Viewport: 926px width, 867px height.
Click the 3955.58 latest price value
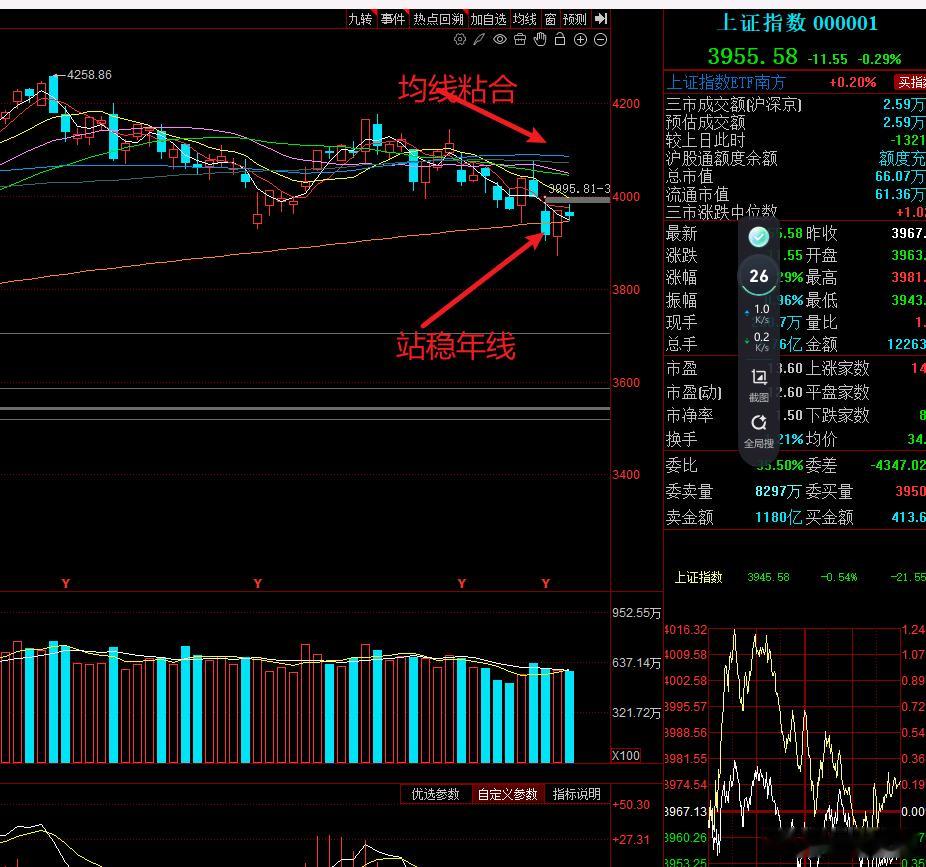(x=752, y=57)
